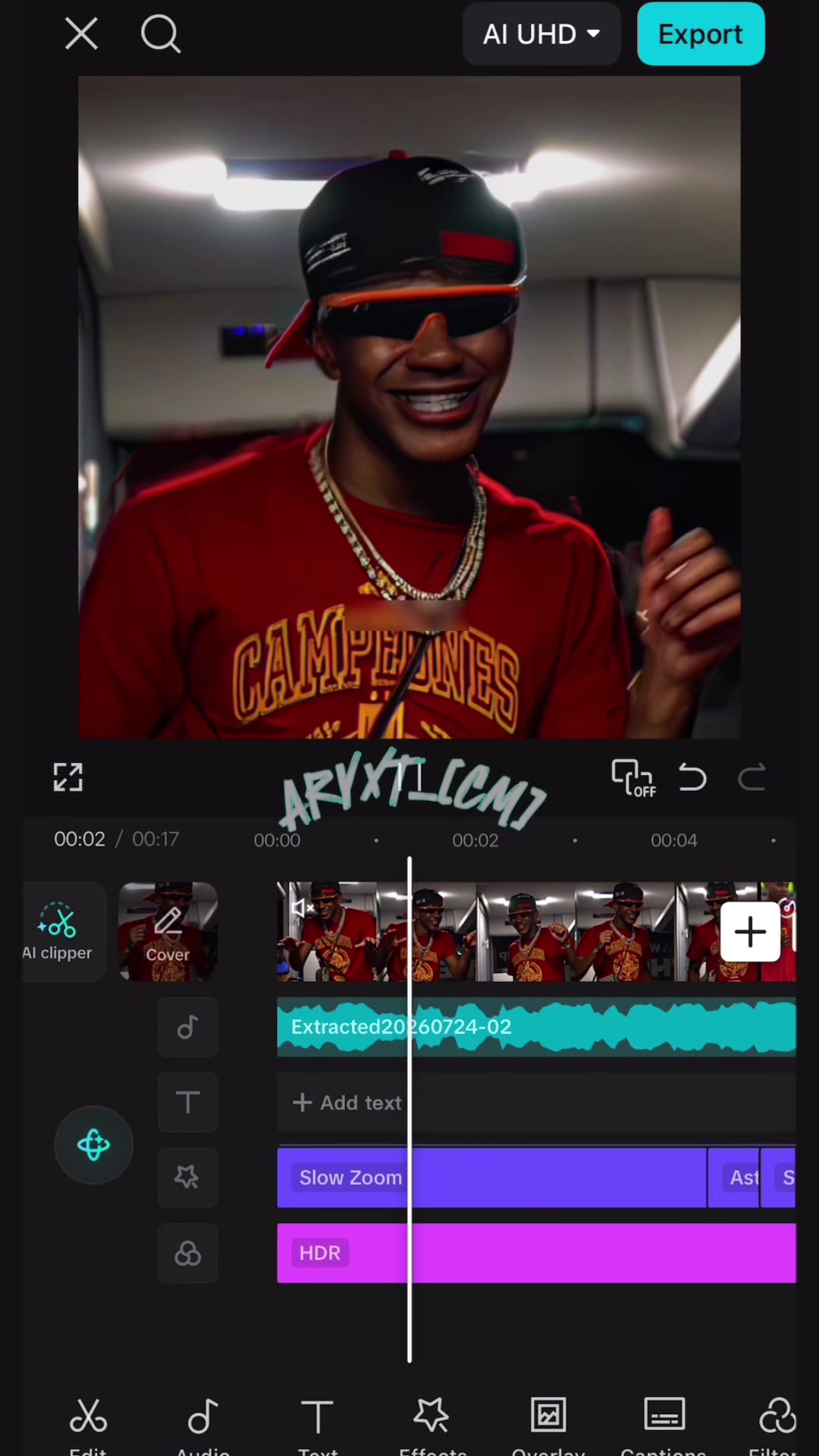The image size is (819, 1456).
Task: Tap the effects track star icon
Action: click(x=188, y=1178)
